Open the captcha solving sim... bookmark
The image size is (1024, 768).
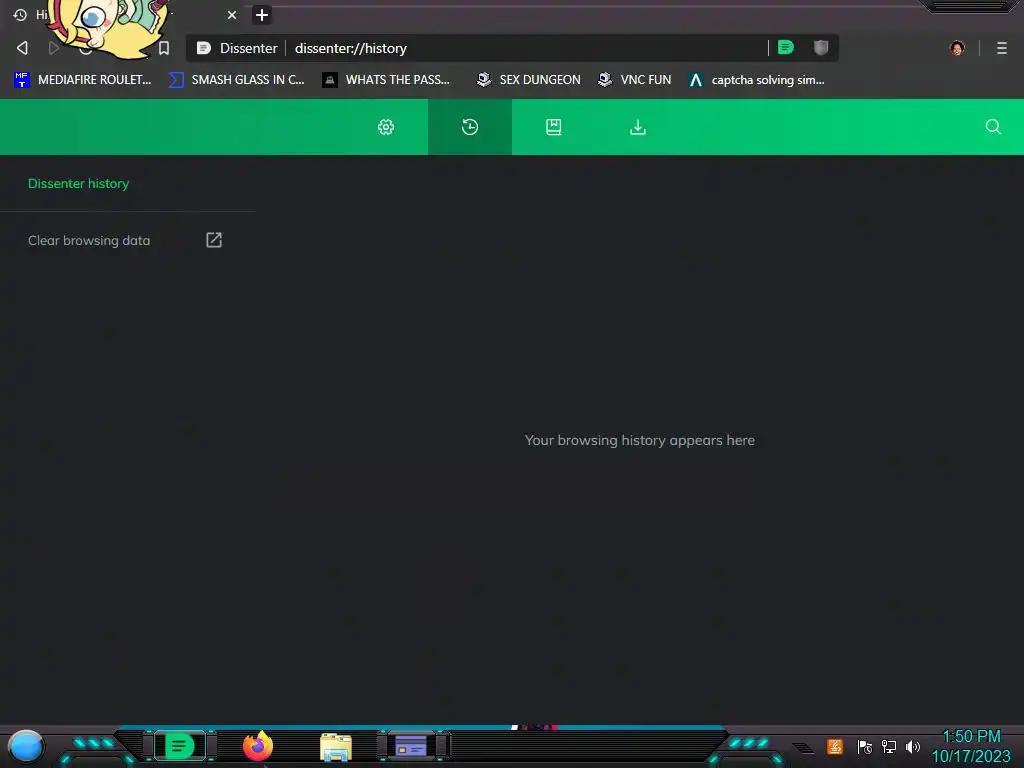[x=757, y=80]
